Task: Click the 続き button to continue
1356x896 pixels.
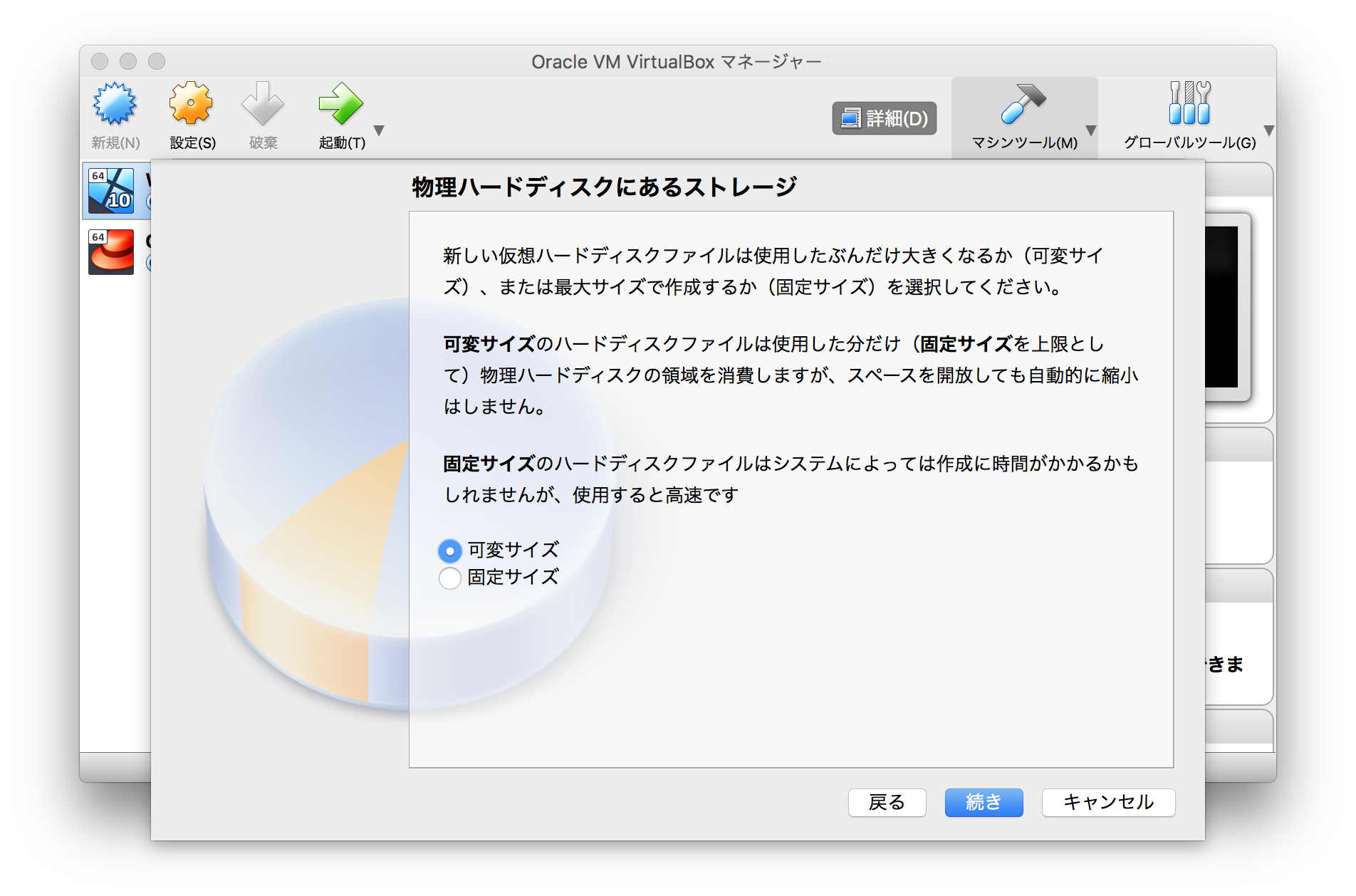Action: [x=984, y=803]
